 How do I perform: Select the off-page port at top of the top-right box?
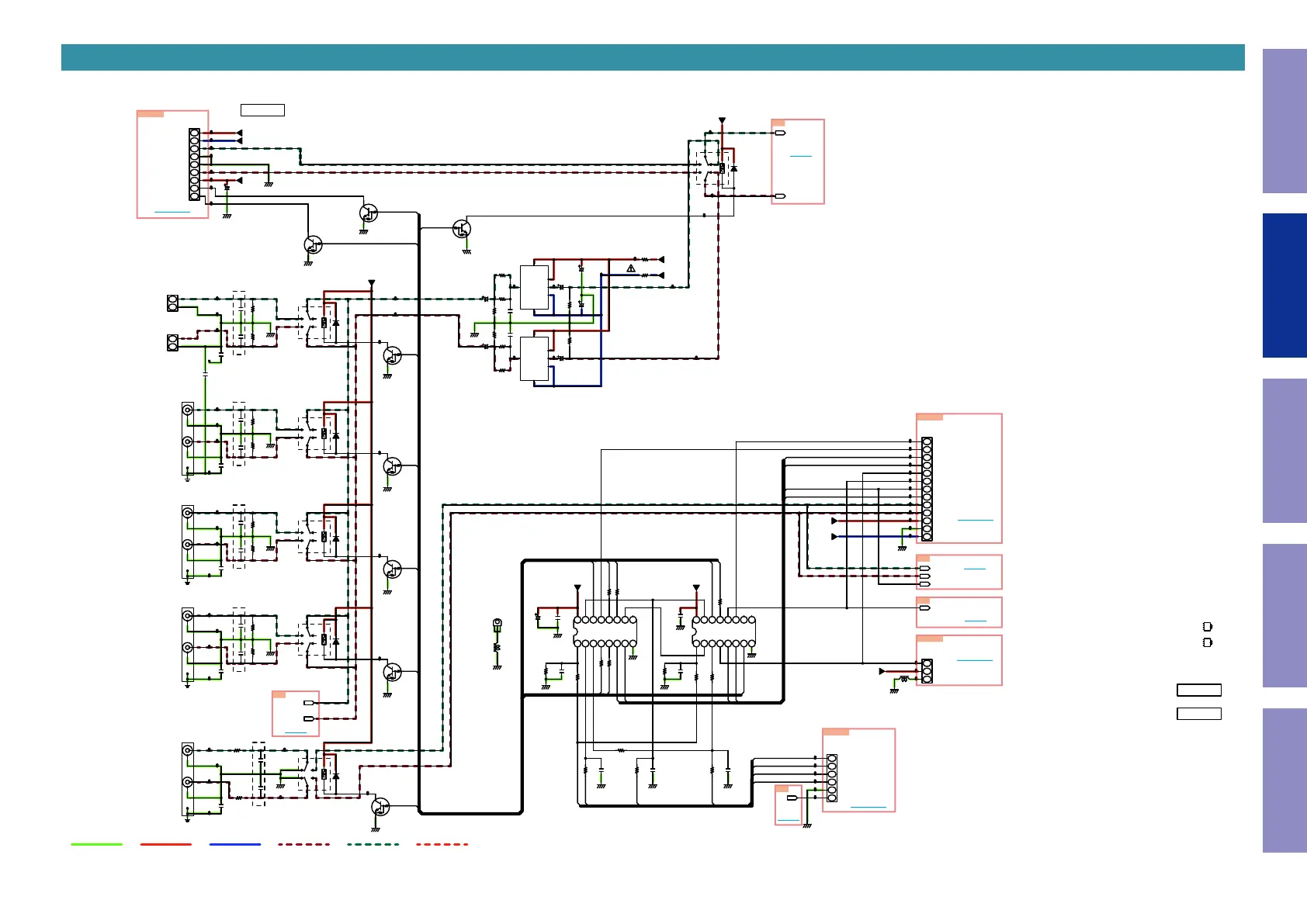click(781, 133)
